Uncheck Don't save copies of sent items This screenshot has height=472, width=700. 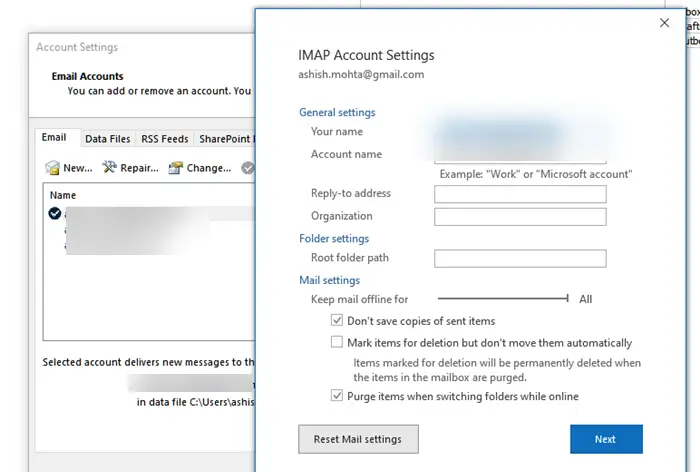coord(337,320)
